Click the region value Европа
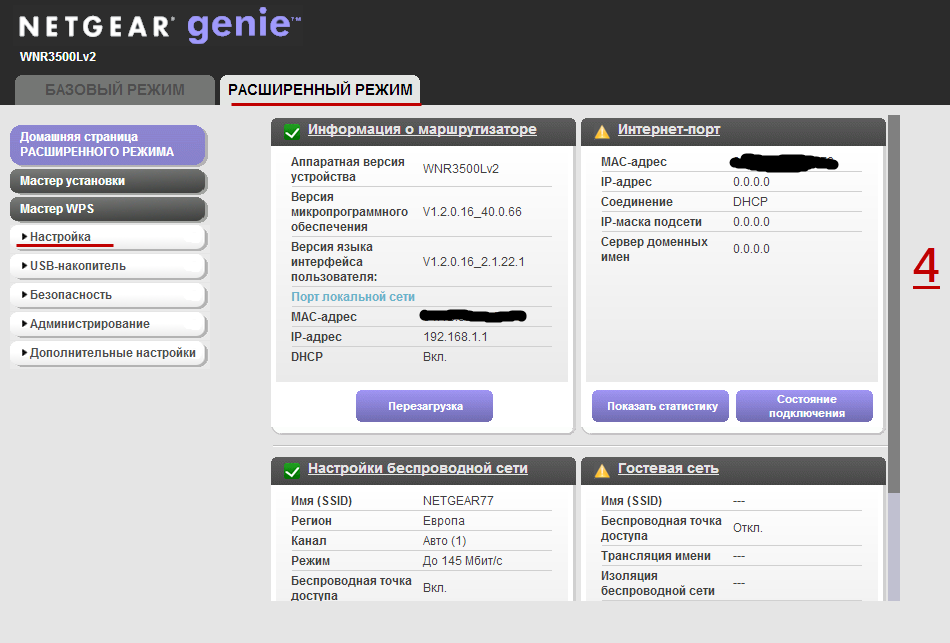This screenshot has height=643, width=950. pyautogui.click(x=443, y=521)
